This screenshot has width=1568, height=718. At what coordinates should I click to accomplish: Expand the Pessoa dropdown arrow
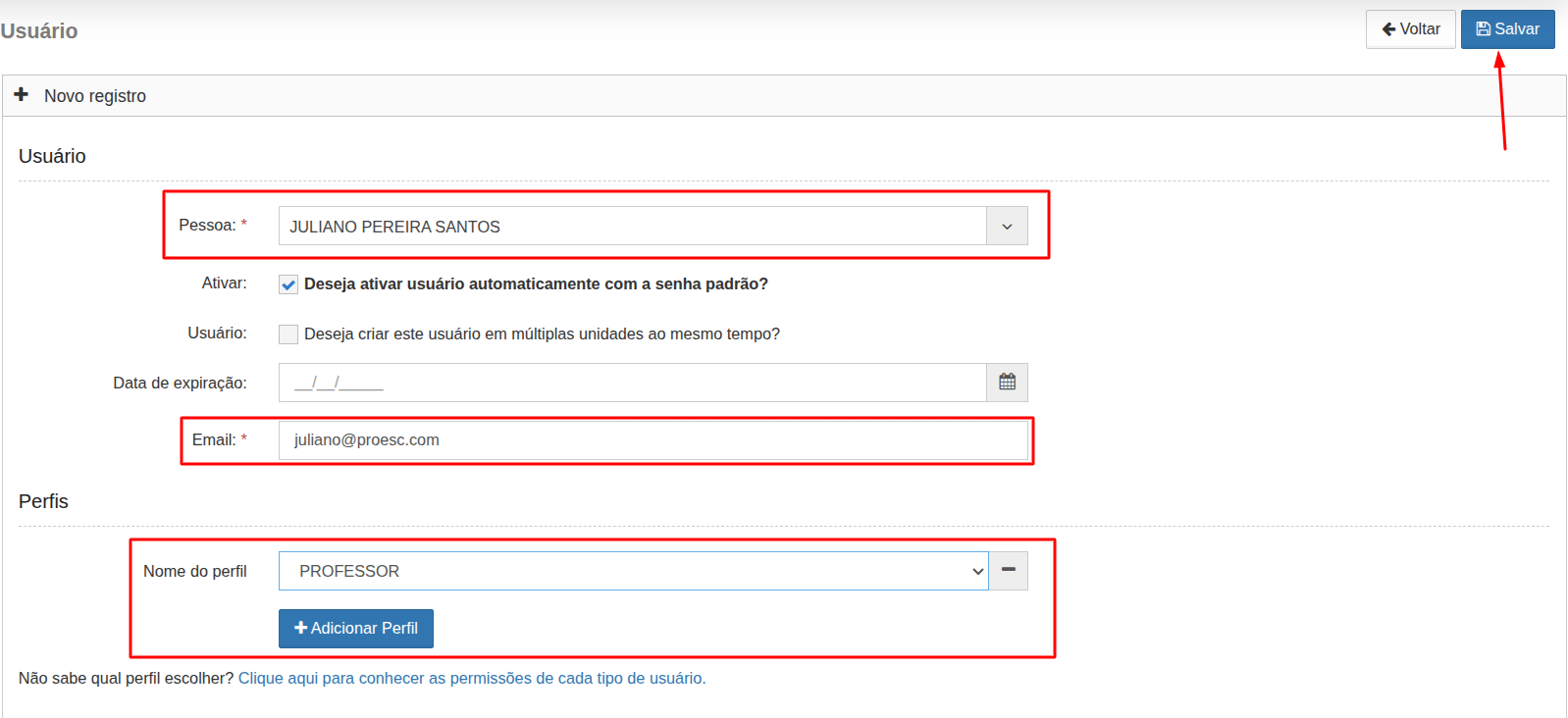[x=1007, y=227]
